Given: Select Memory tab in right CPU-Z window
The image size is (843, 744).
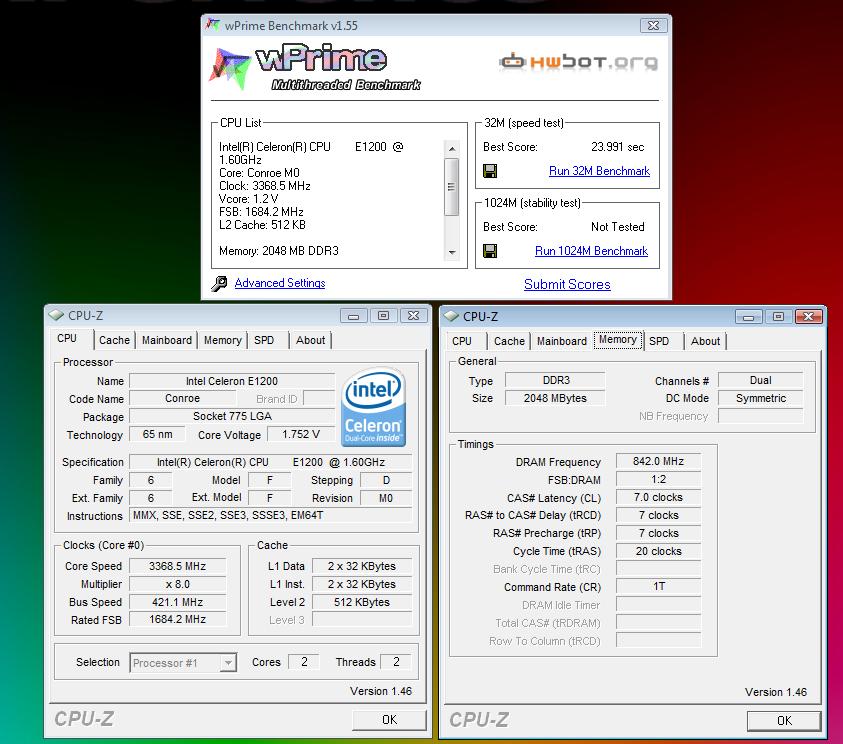Looking at the screenshot, I should click(618, 340).
